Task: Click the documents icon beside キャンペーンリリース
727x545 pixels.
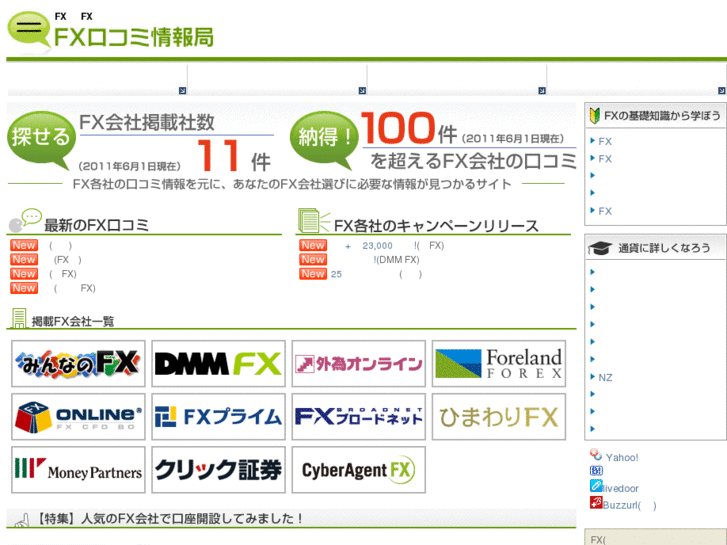Action: coord(313,221)
